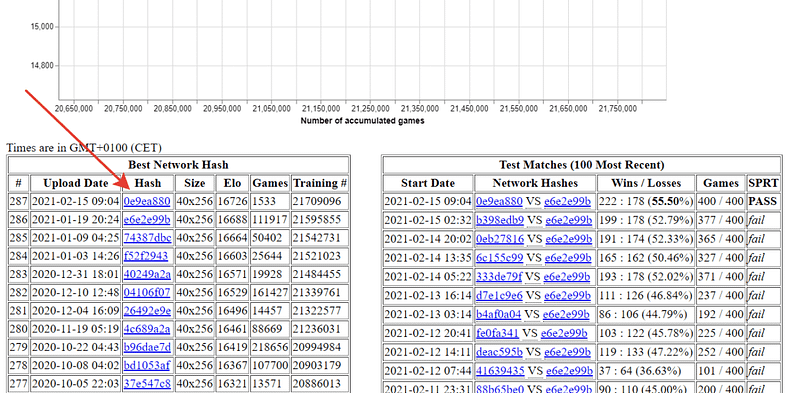Follow the 26492e9e hash link
This screenshot has height=393, width=788.
(147, 311)
